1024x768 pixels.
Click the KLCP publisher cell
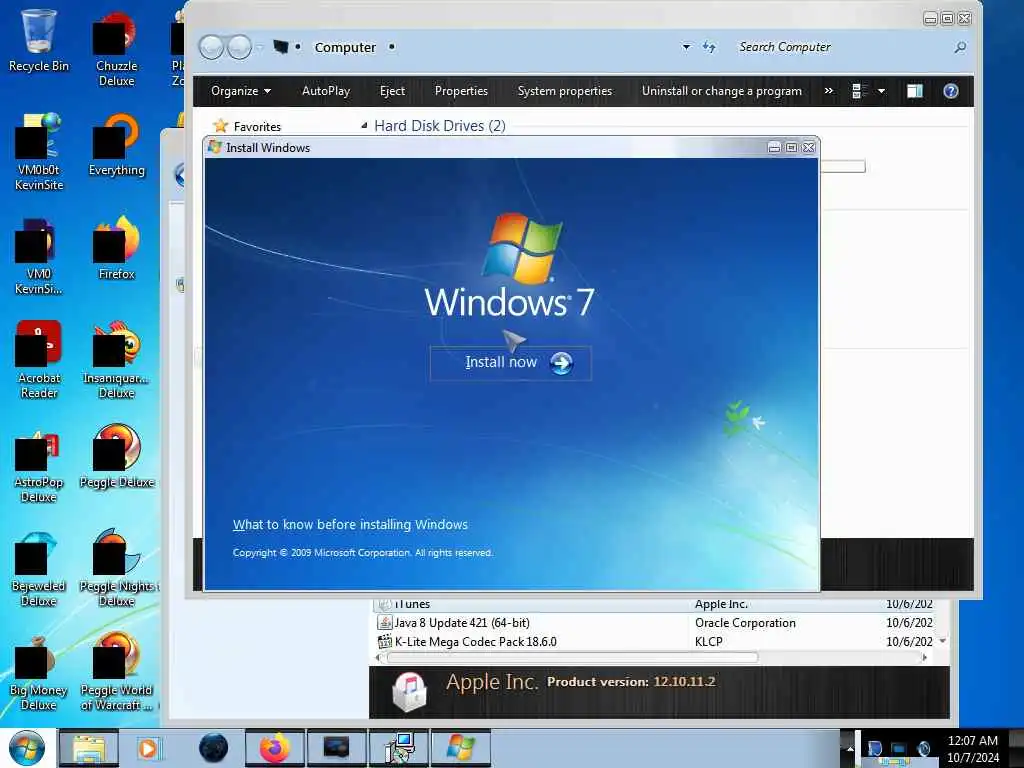(709, 641)
